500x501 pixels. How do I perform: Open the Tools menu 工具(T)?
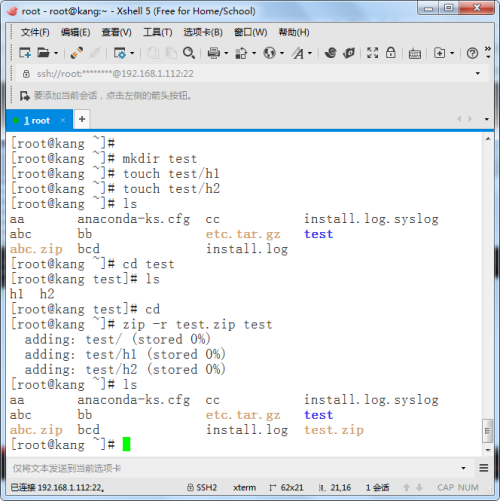[158, 32]
